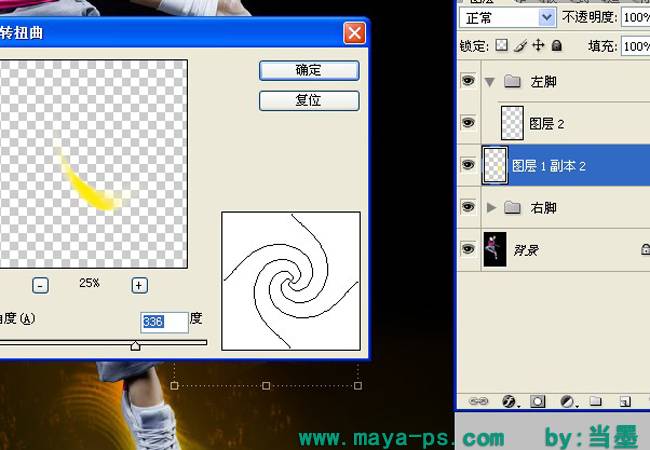This screenshot has width=650, height=450.
Task: Toggle lock transparent pixels icon
Action: (x=502, y=45)
